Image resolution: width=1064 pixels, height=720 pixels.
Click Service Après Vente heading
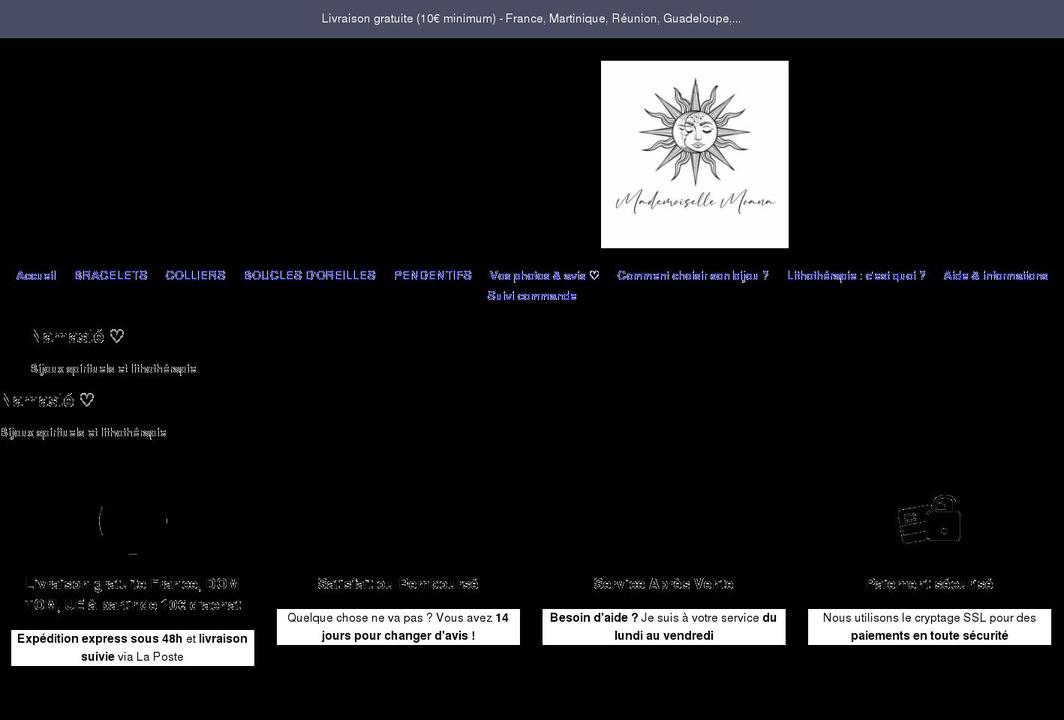coord(664,584)
